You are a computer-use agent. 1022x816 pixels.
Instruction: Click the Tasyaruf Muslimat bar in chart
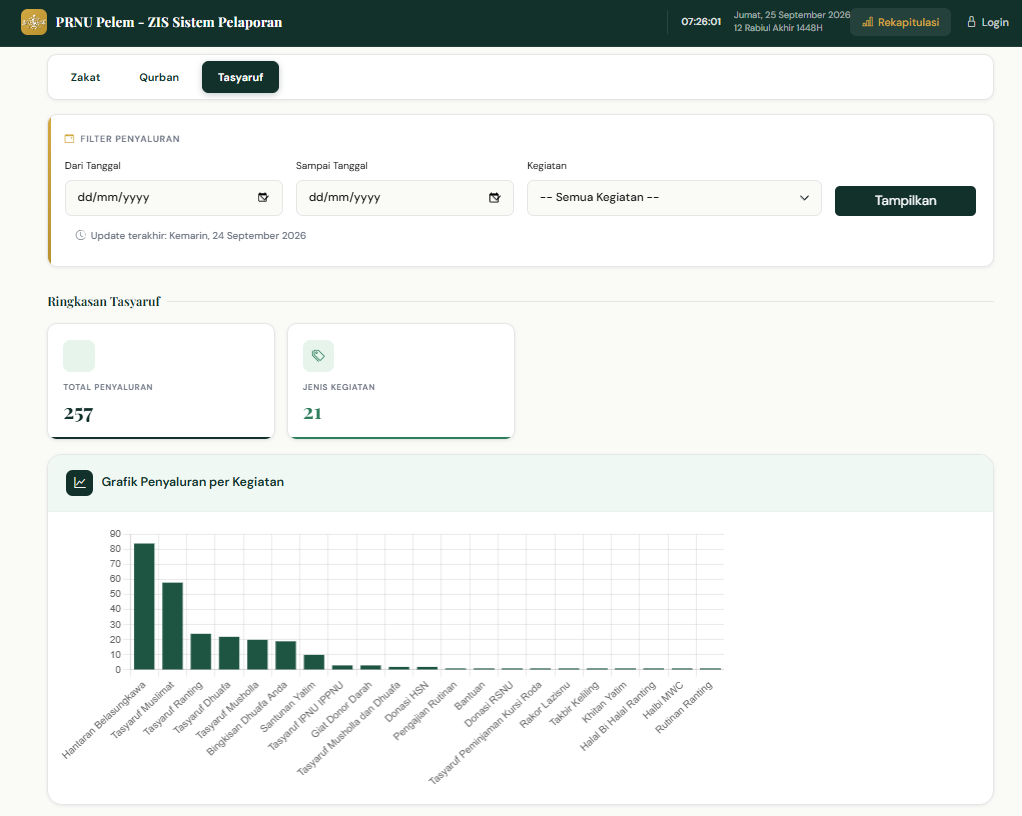pyautogui.click(x=173, y=626)
